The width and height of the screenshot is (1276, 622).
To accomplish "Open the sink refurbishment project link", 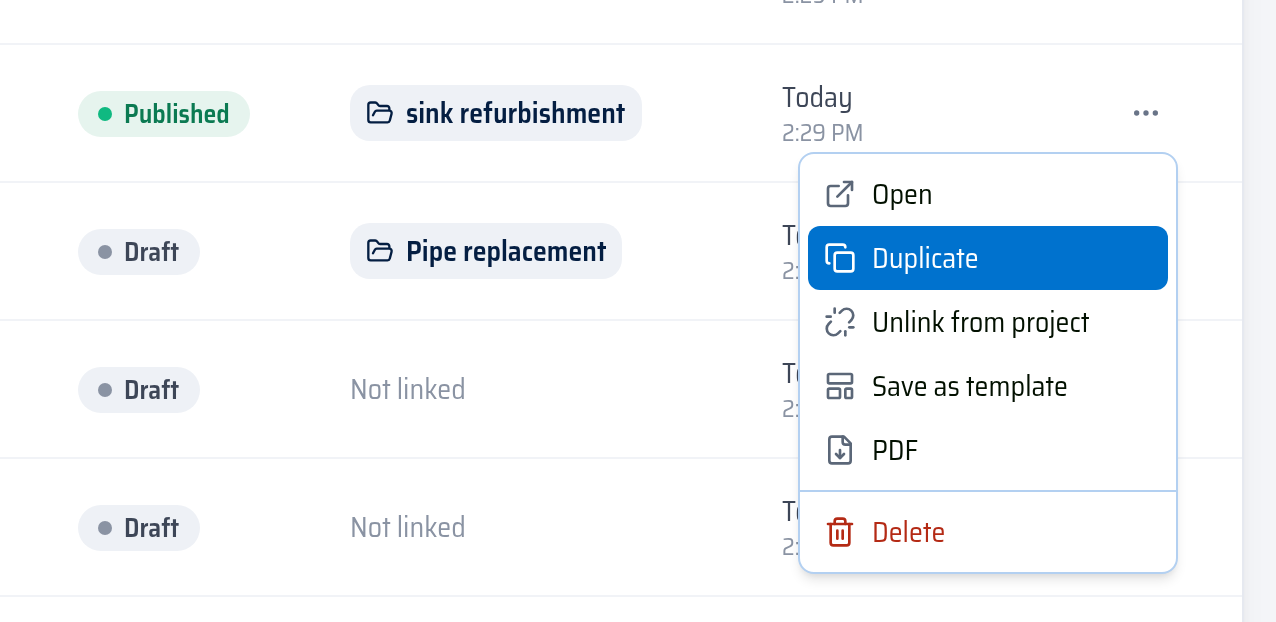I will [496, 113].
